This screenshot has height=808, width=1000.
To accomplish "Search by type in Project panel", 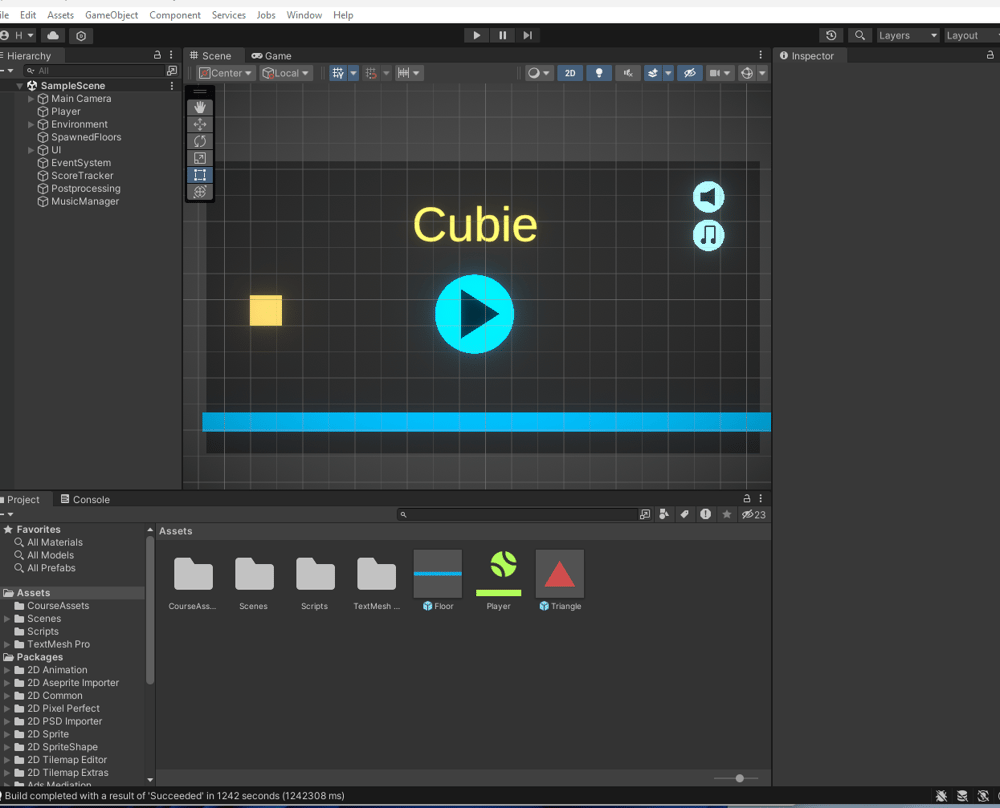I will tap(664, 515).
